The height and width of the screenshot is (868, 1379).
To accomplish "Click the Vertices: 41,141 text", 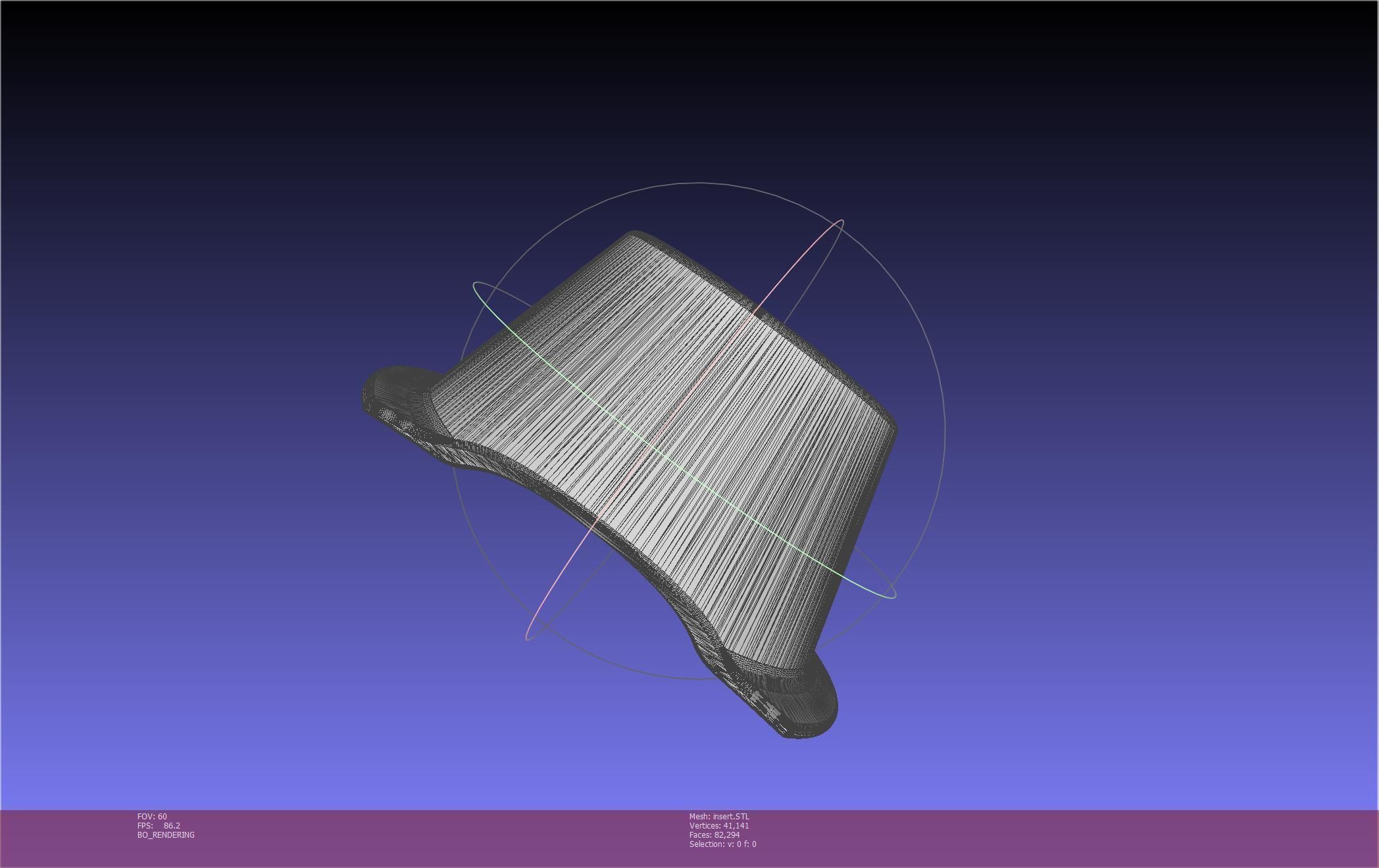I will 719,825.
